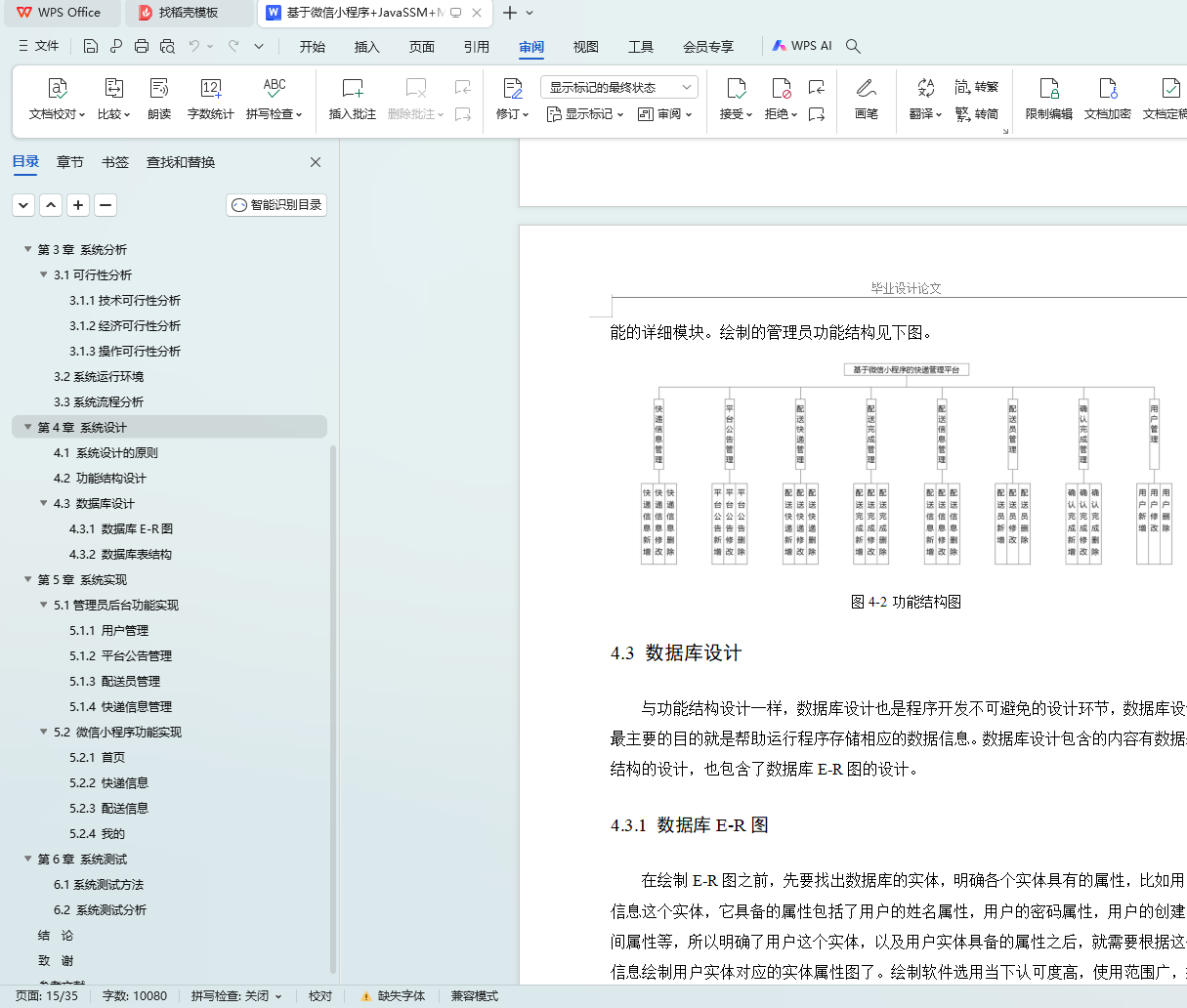Convert text with 转繁 button
This screenshot has height=1008, width=1187.
click(x=977, y=87)
